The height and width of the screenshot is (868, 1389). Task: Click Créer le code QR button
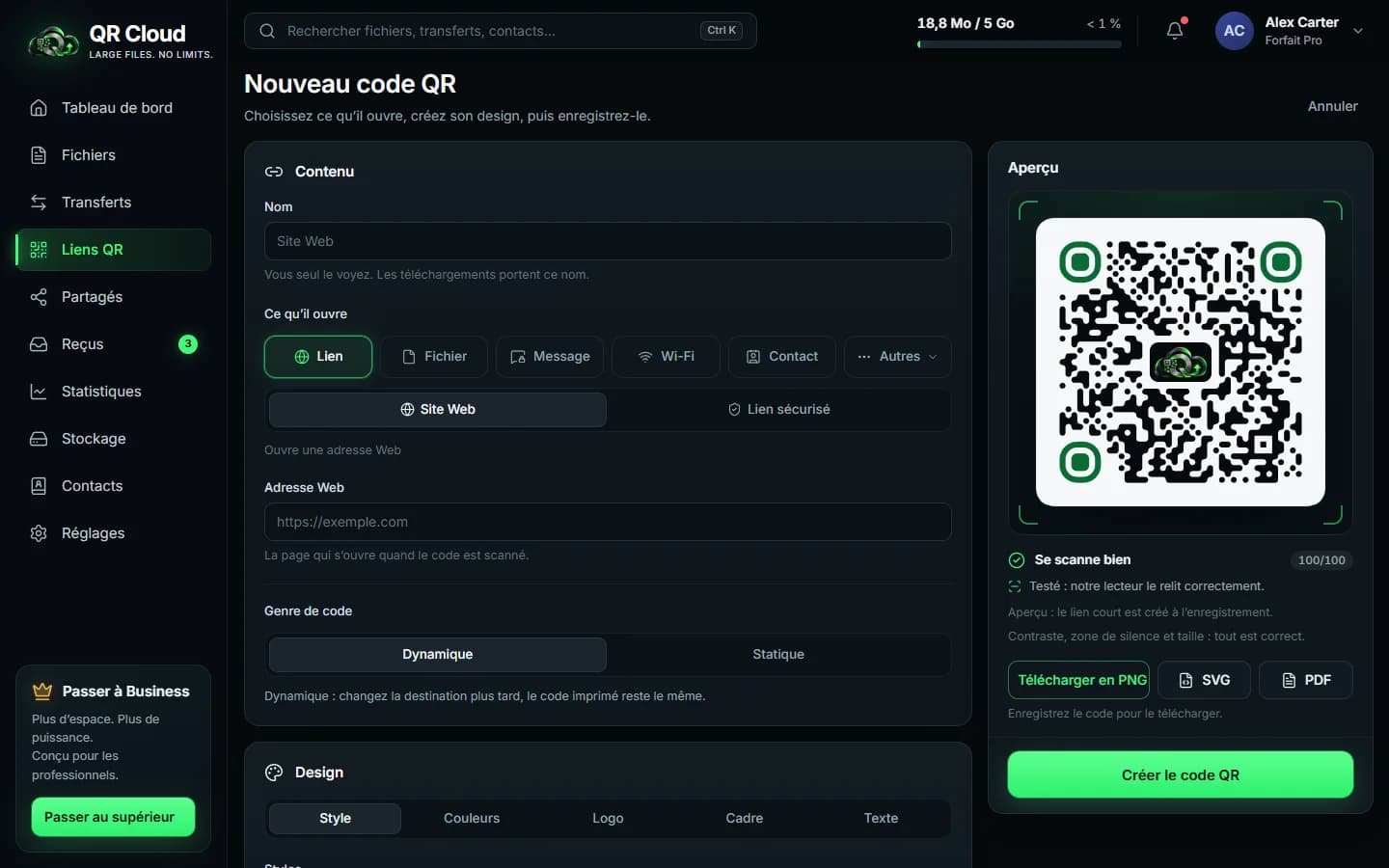[1181, 774]
